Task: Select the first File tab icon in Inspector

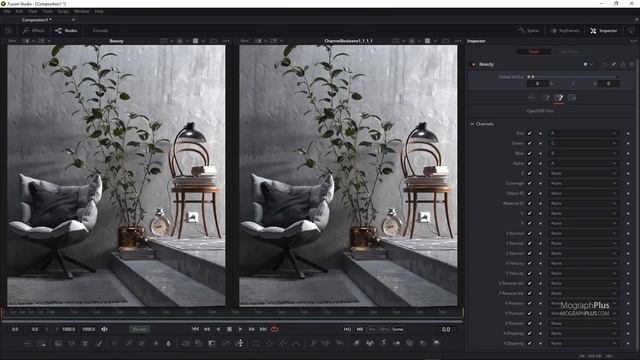Action: click(531, 98)
